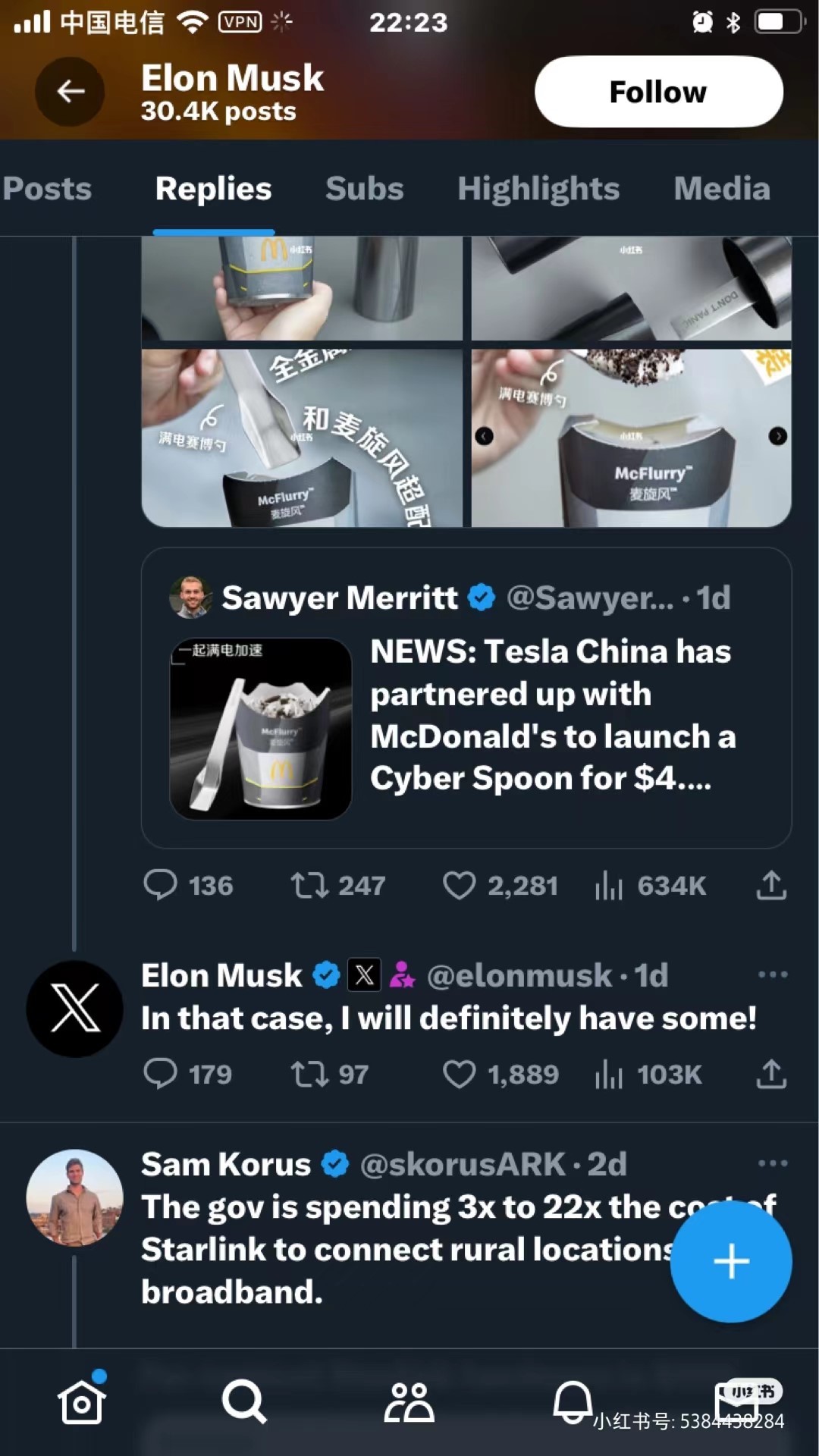Switch to the Posts tab
The image size is (819, 1456).
coord(47,189)
